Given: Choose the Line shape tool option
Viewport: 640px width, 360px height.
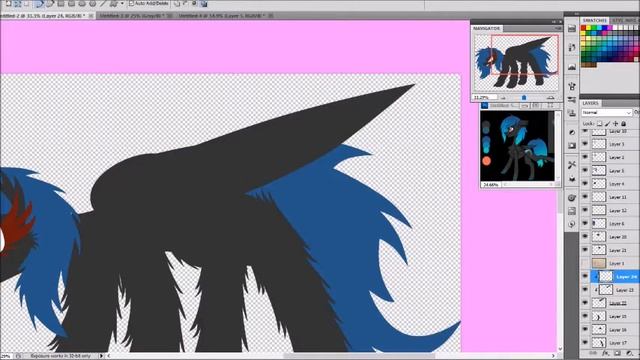Looking at the screenshot, I should 103,4.
